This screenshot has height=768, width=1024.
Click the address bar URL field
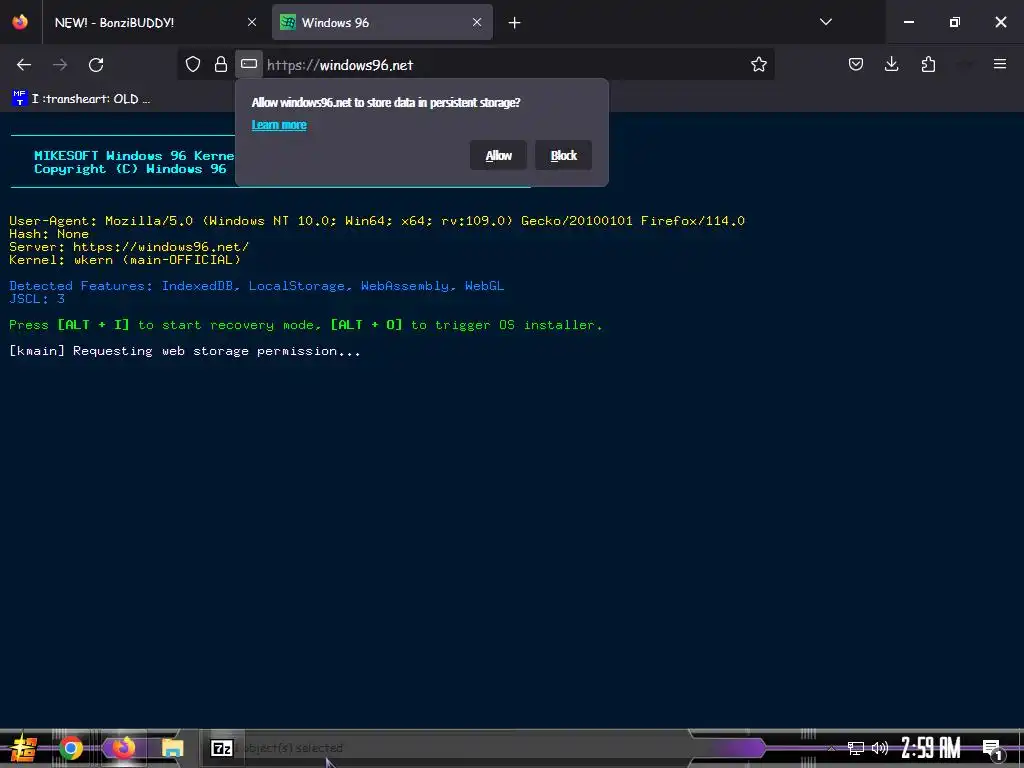point(503,65)
